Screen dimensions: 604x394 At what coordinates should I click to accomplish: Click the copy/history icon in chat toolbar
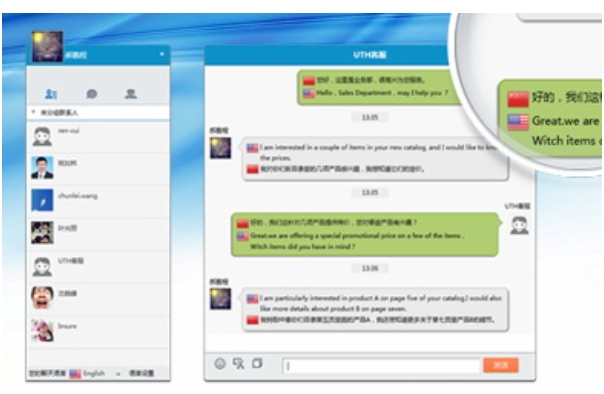[257, 363]
